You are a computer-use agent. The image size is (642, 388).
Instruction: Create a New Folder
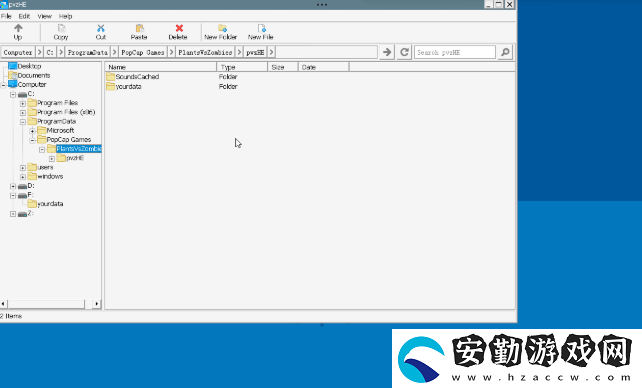coord(221,32)
